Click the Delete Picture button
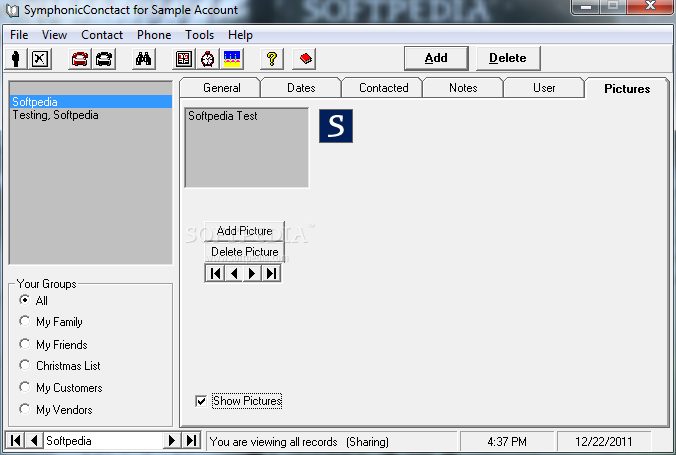 click(244, 252)
